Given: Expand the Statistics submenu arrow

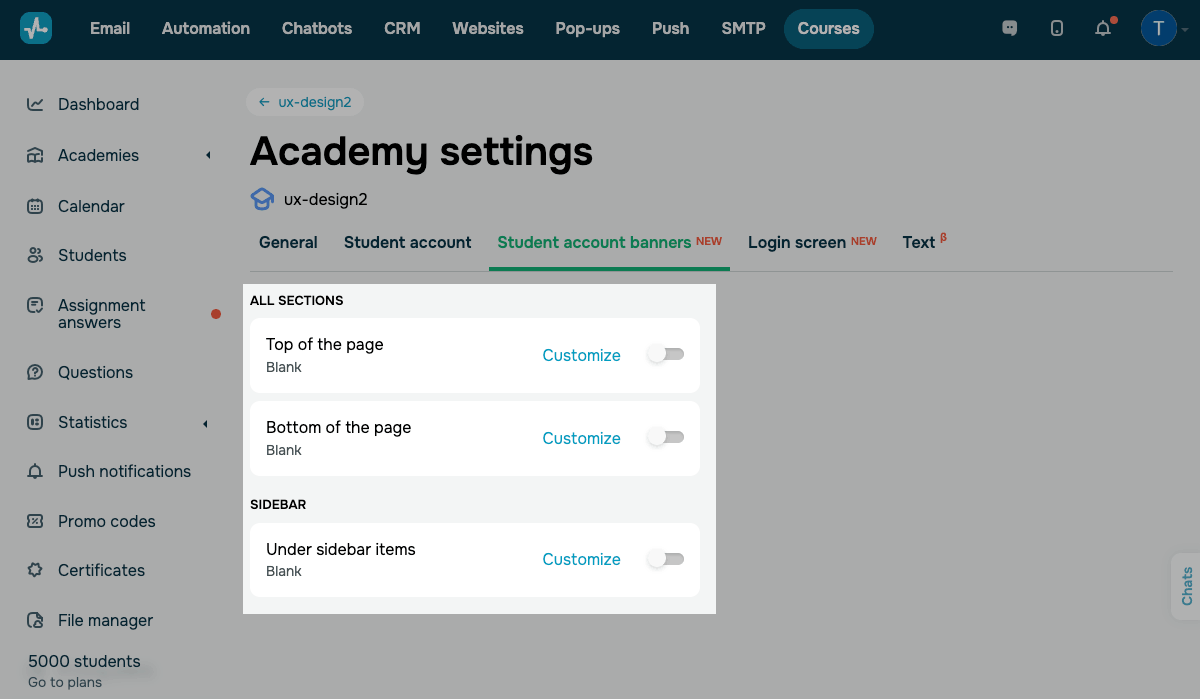Looking at the screenshot, I should pos(206,423).
